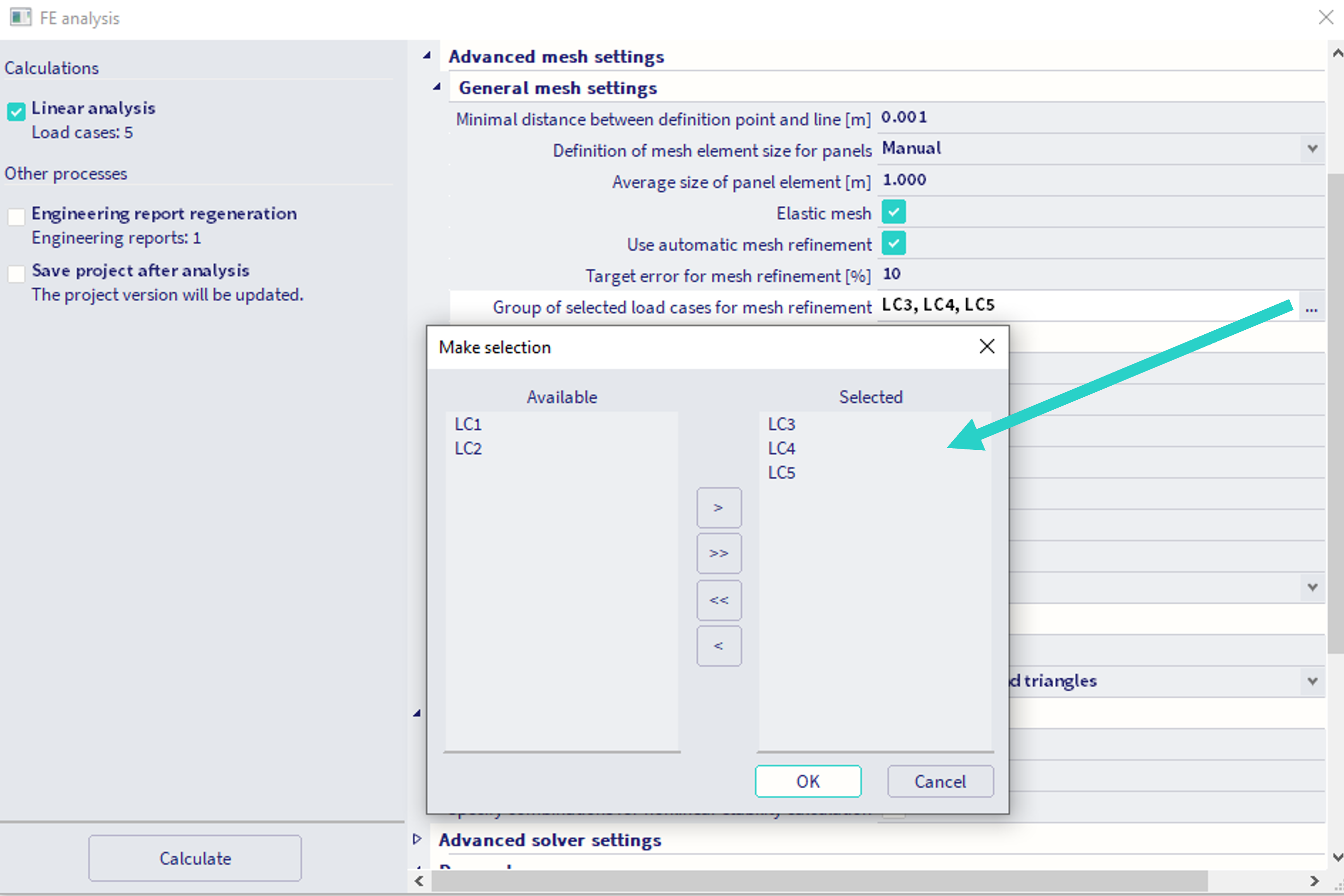The width and height of the screenshot is (1344, 896).
Task: Collapse General mesh settings group
Action: (437, 87)
